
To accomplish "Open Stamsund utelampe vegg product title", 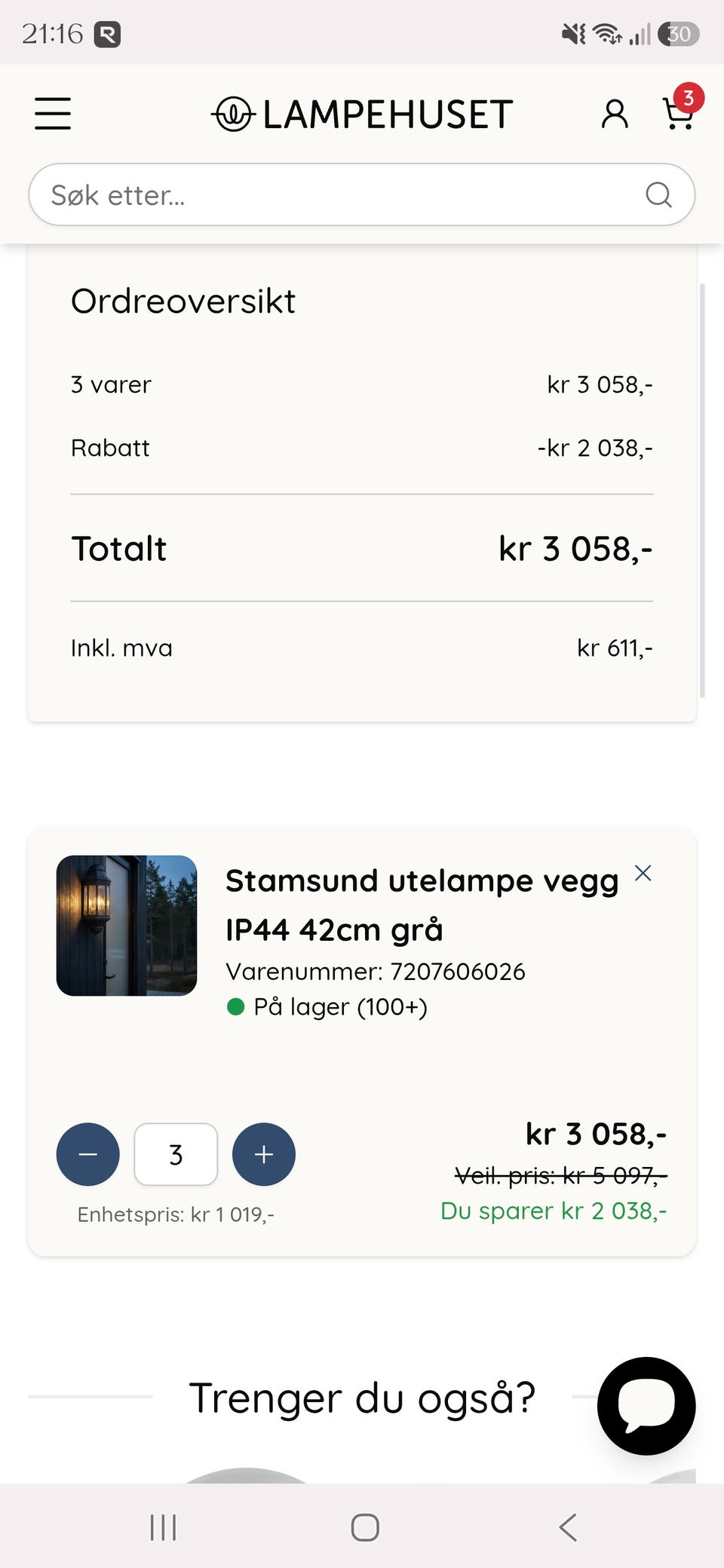I will [422, 905].
